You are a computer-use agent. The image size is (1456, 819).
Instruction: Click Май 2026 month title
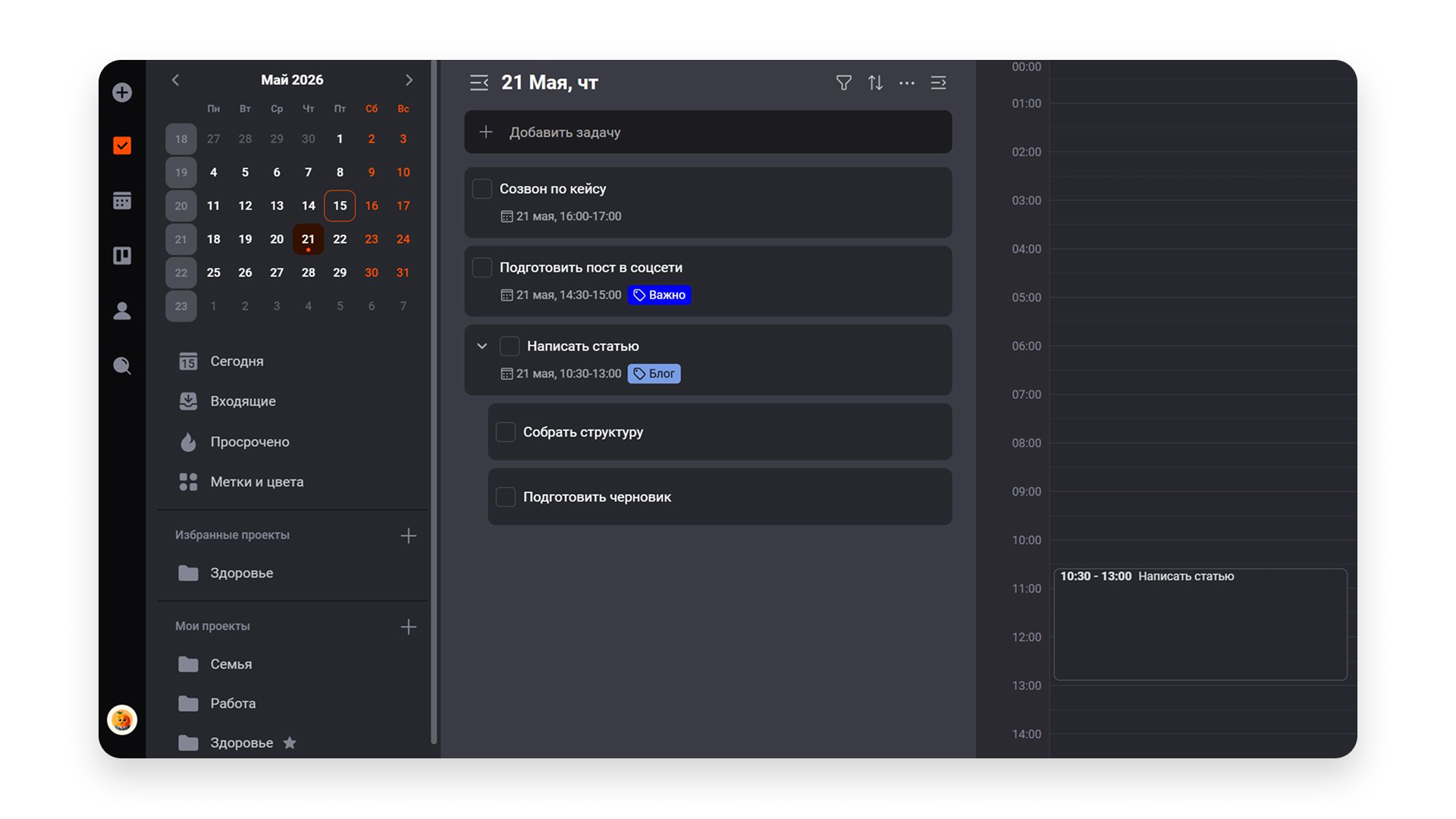pyautogui.click(x=292, y=80)
